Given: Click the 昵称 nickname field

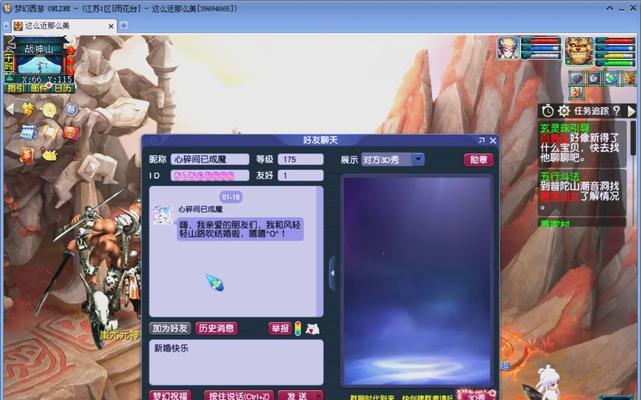Looking at the screenshot, I should pos(210,159).
